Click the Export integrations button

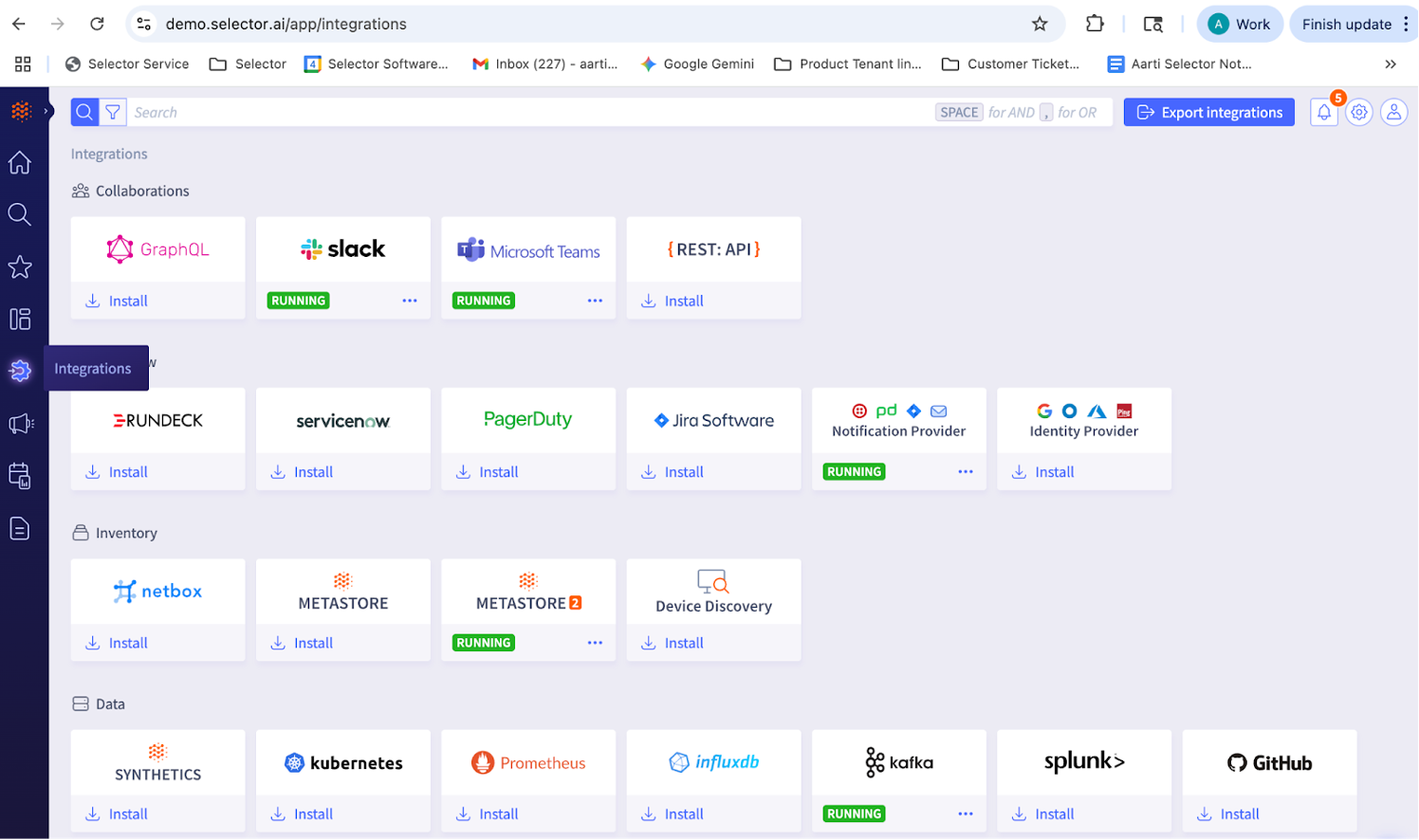click(x=1208, y=112)
